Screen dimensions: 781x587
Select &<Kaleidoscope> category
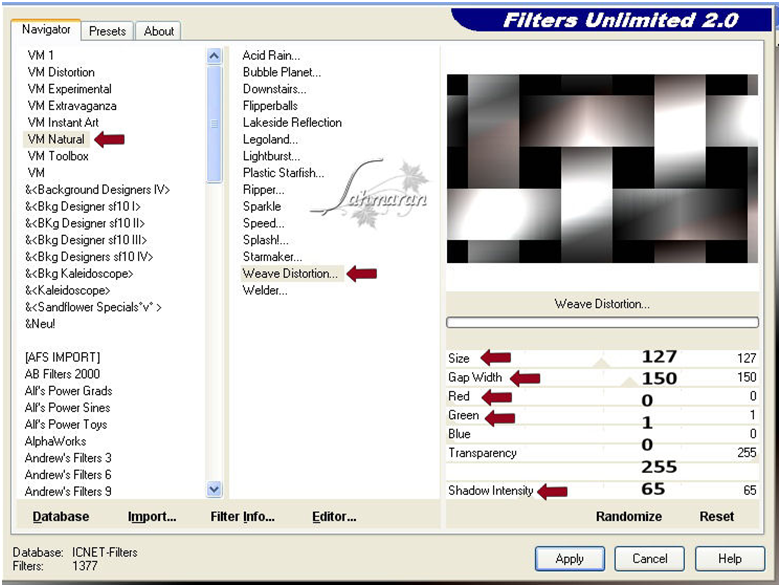coord(68,290)
